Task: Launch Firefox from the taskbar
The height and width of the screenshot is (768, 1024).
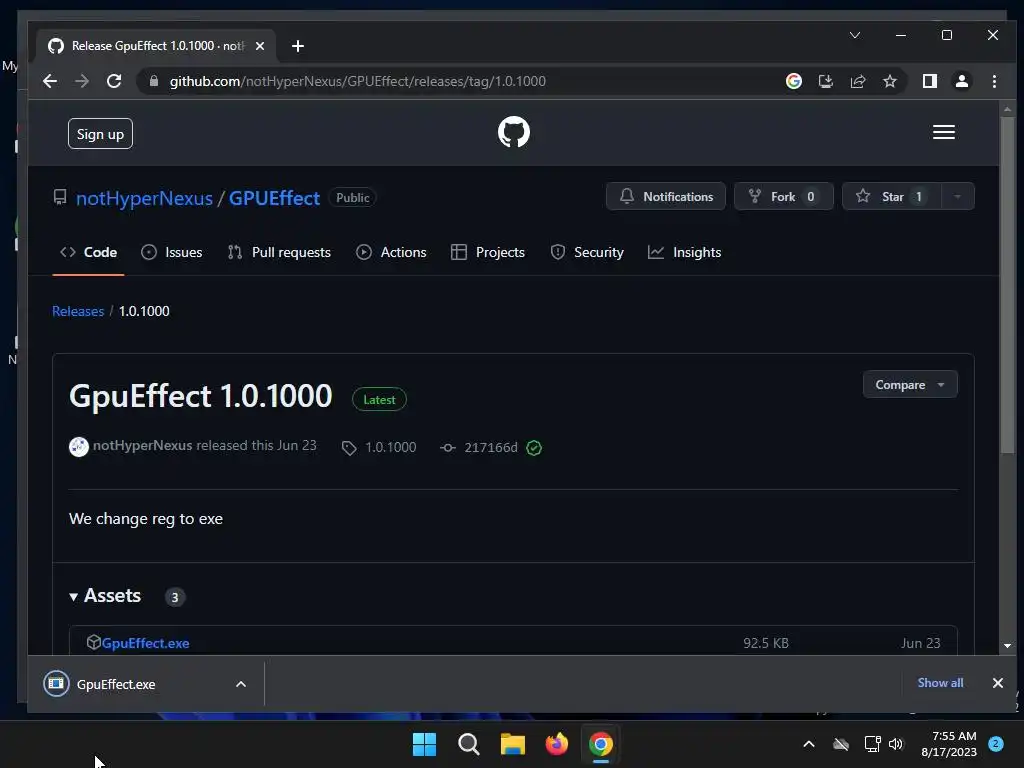Action: point(556,744)
